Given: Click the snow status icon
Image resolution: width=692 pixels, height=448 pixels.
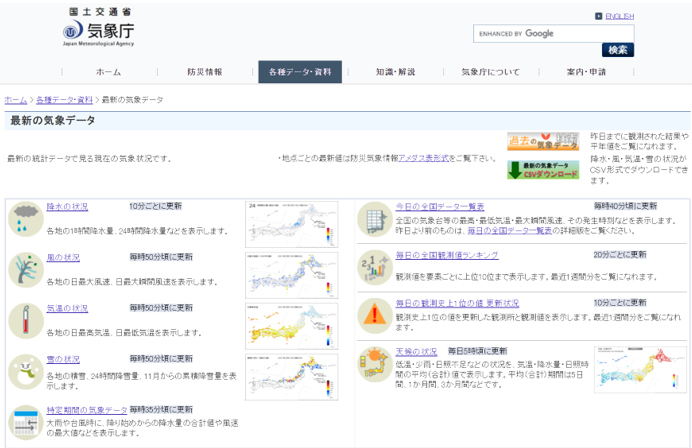Looking at the screenshot, I should tap(23, 371).
